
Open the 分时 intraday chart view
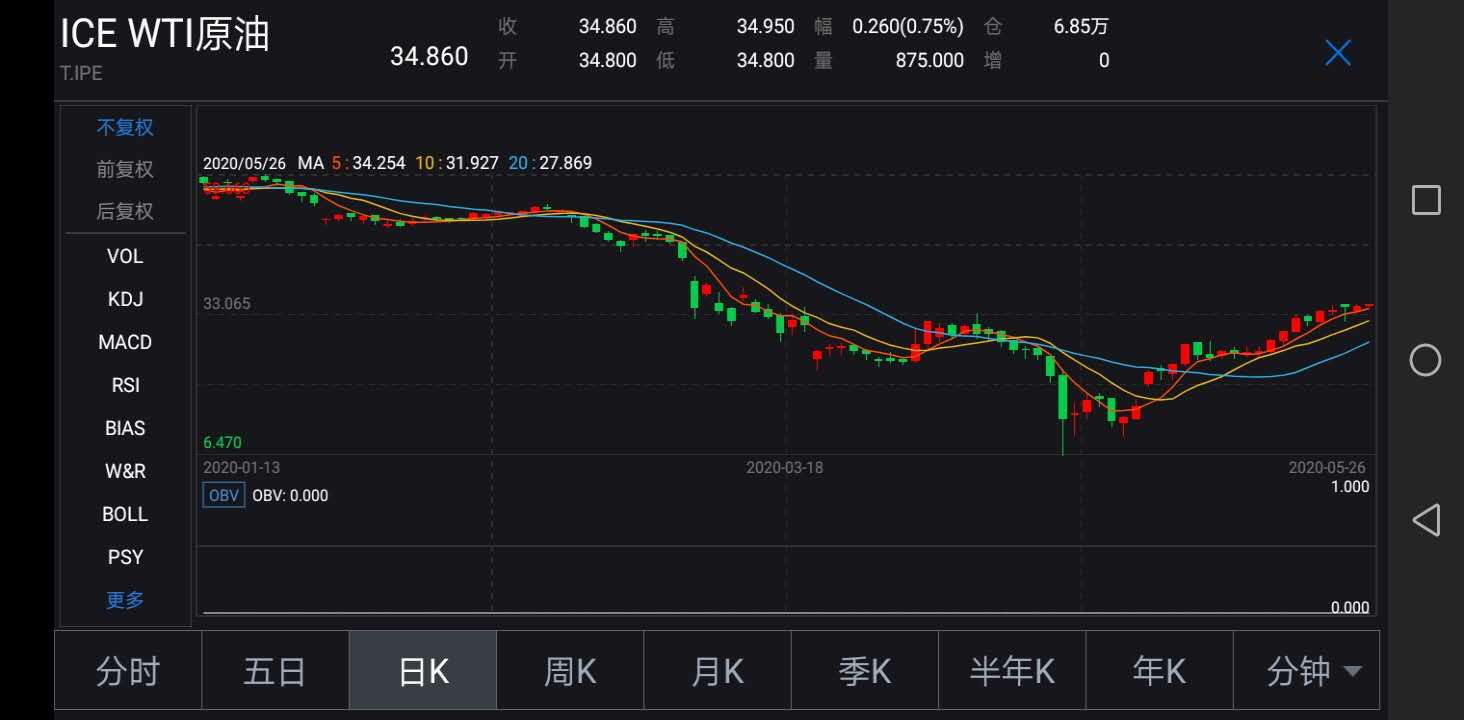click(128, 670)
